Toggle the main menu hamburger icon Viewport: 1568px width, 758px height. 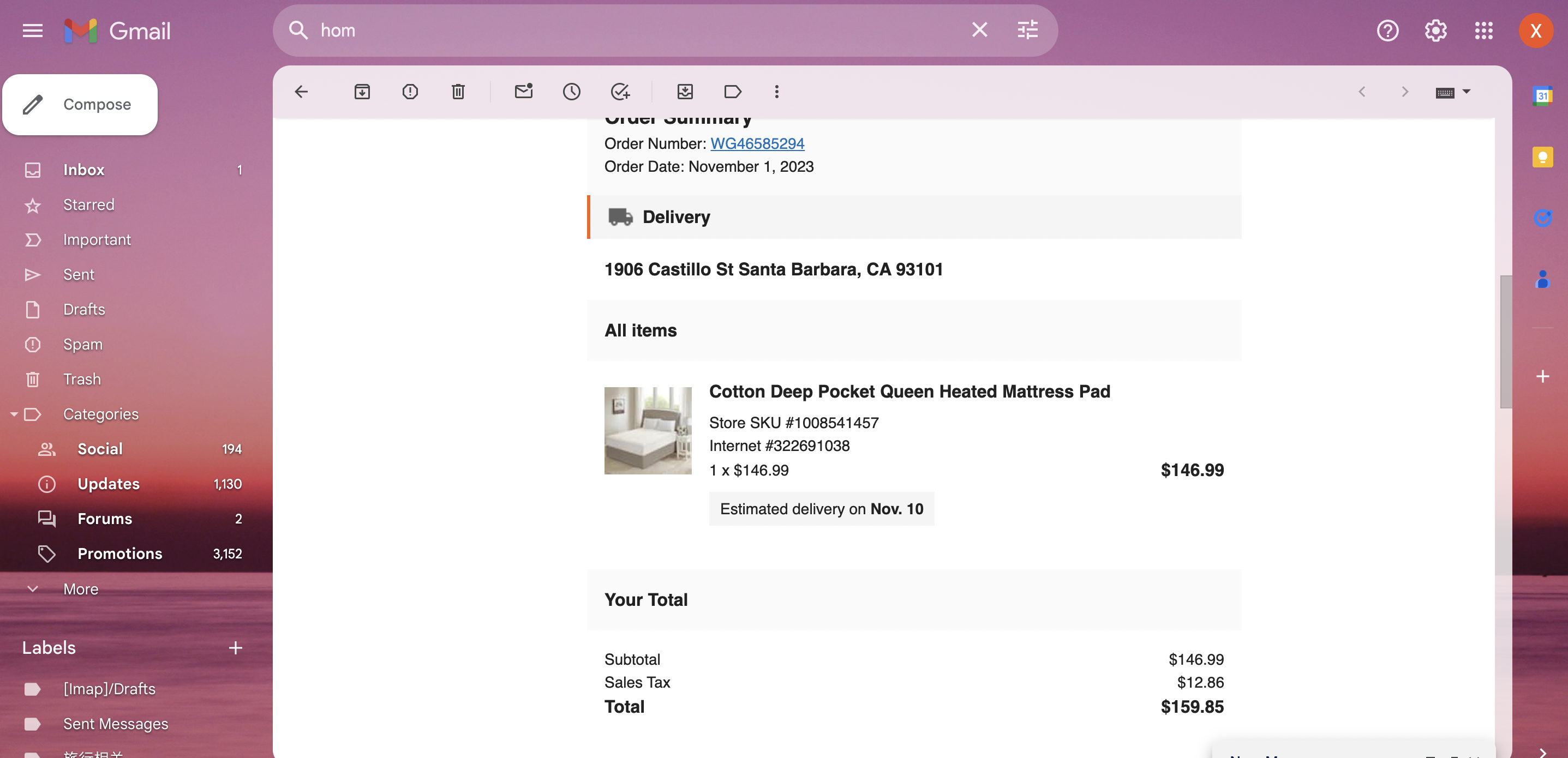[x=32, y=31]
